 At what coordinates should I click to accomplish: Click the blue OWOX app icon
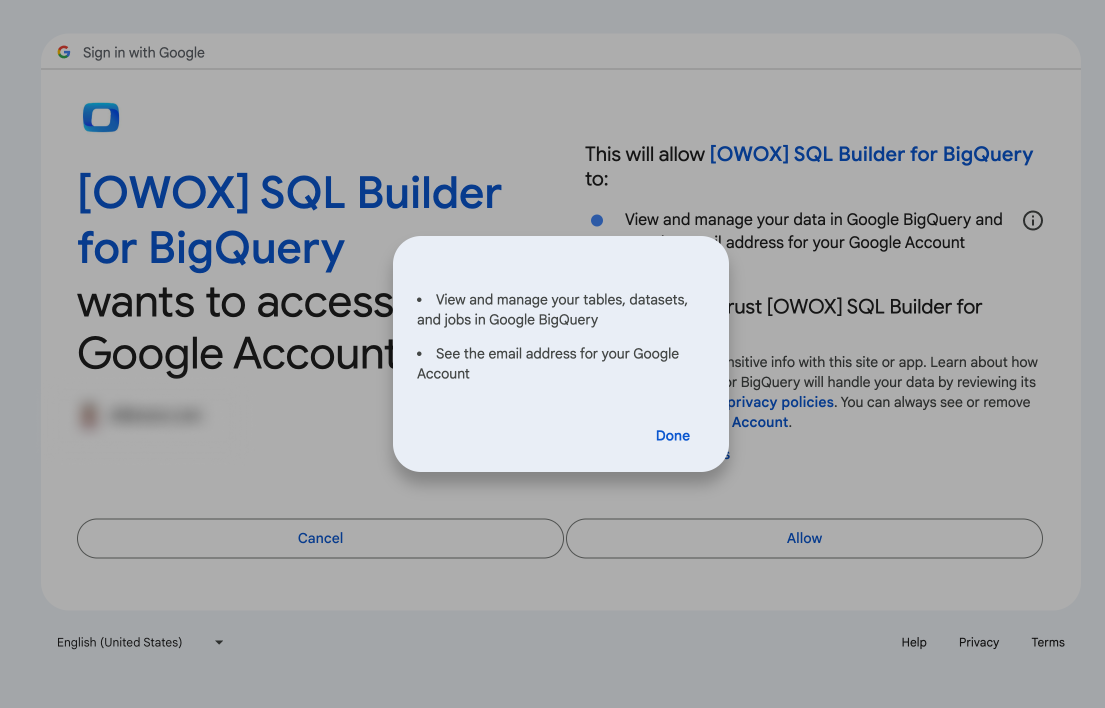pos(101,118)
